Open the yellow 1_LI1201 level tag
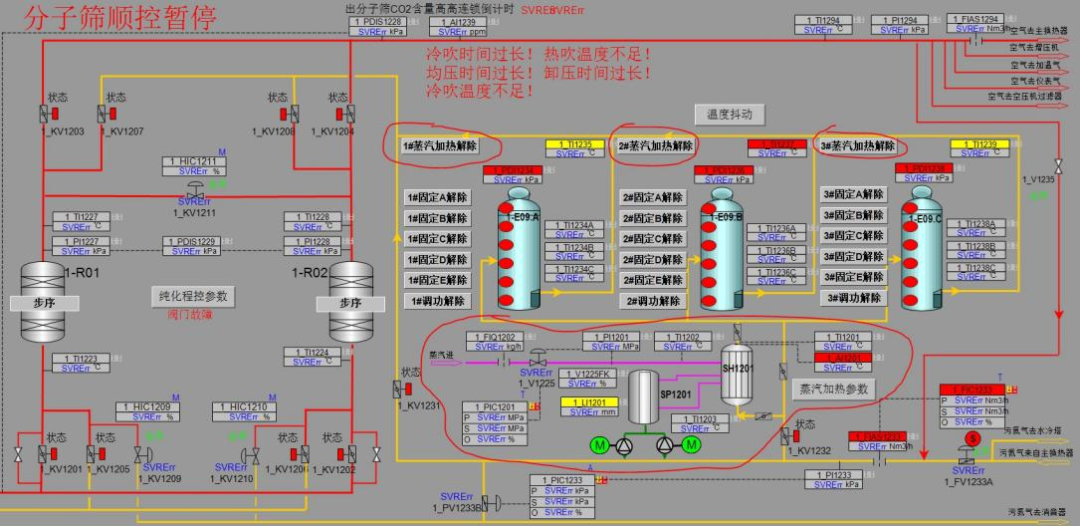Viewport: 1080px width, 526px height. point(590,407)
